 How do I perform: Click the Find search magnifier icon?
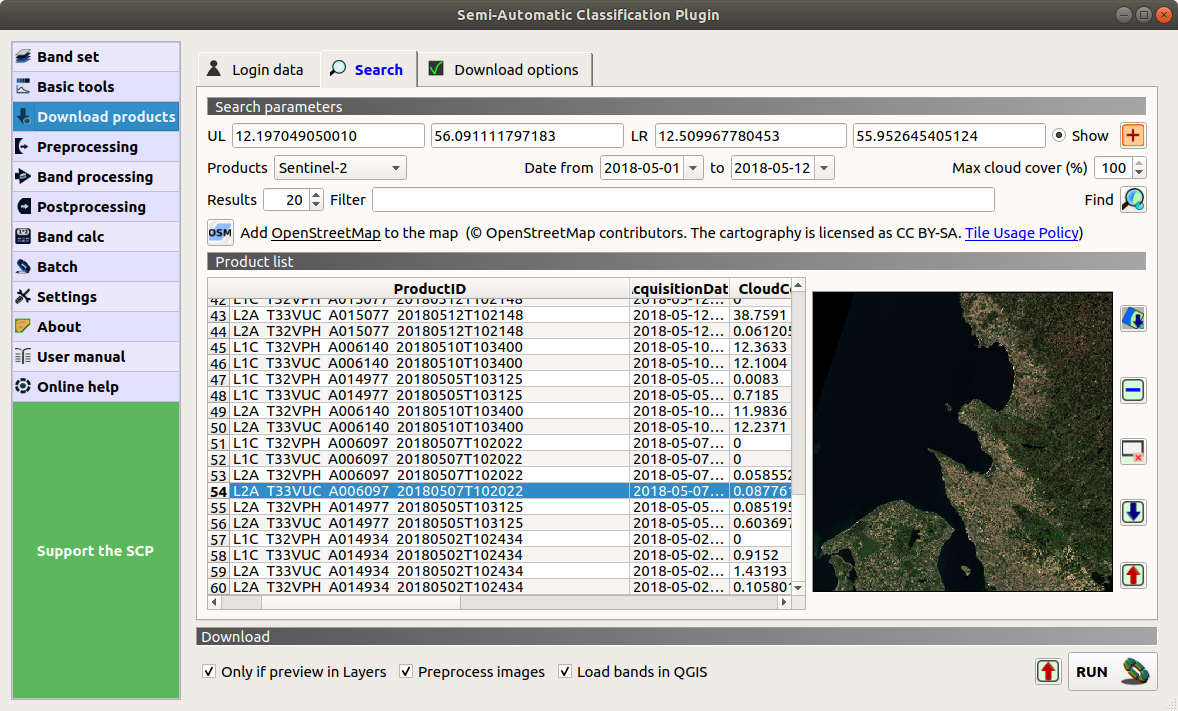pos(1132,200)
